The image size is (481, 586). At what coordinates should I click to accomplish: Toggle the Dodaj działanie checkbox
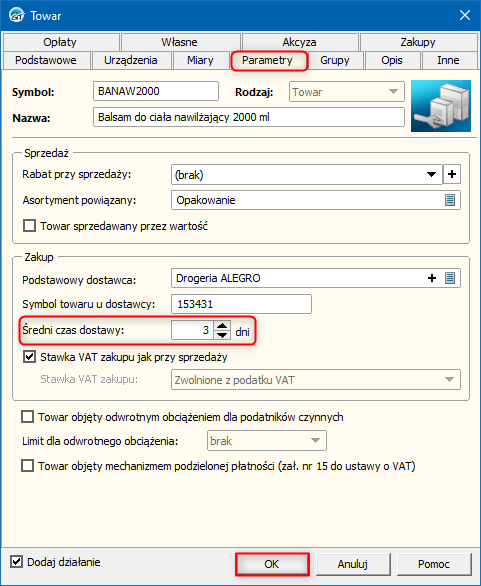[16, 561]
